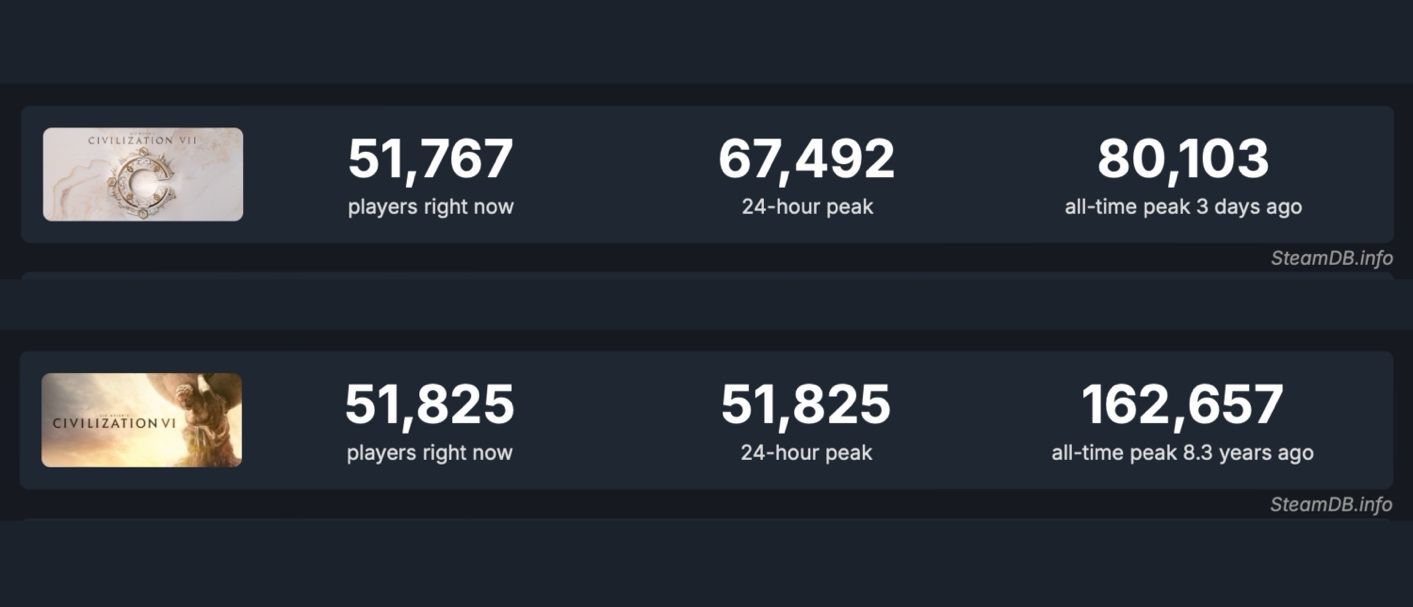Click the Civilization VI title text in banner
Image resolution: width=1413 pixels, height=607 pixels.
tap(114, 423)
